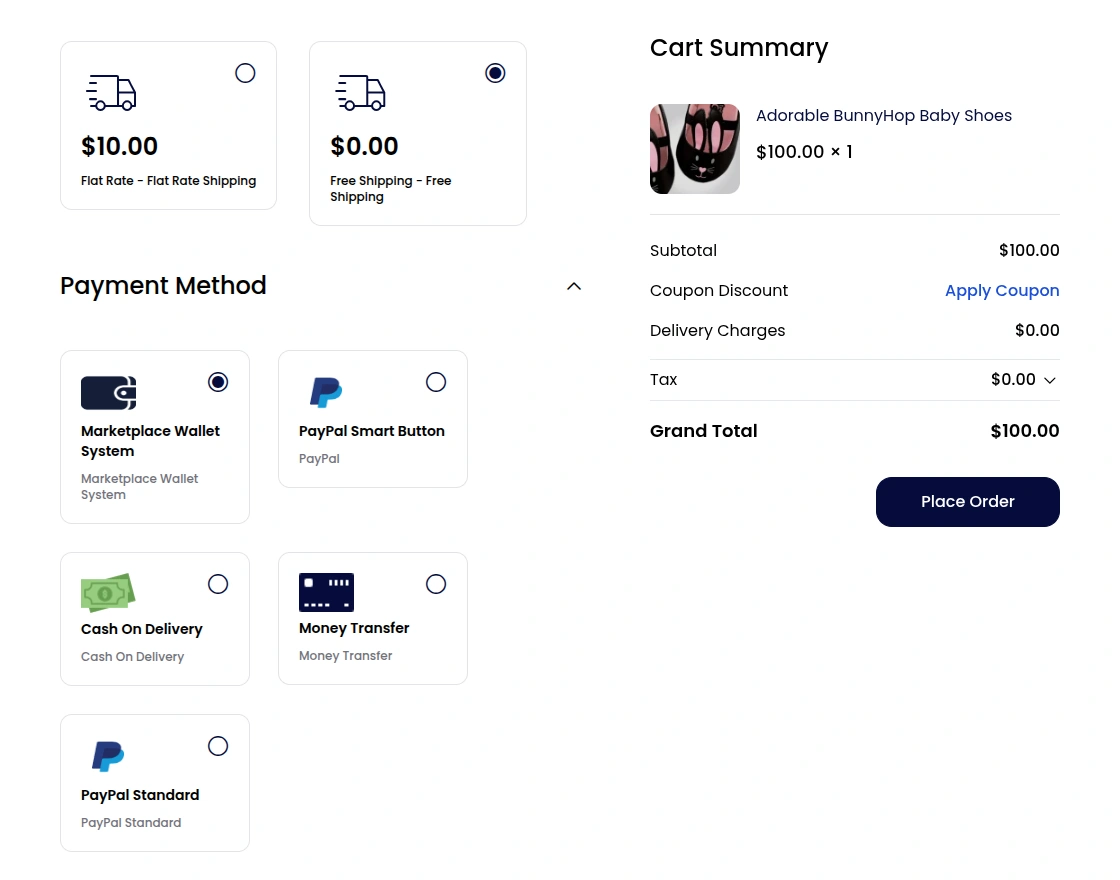1120x880 pixels.
Task: Collapse the Payment Method section
Action: pyautogui.click(x=574, y=286)
